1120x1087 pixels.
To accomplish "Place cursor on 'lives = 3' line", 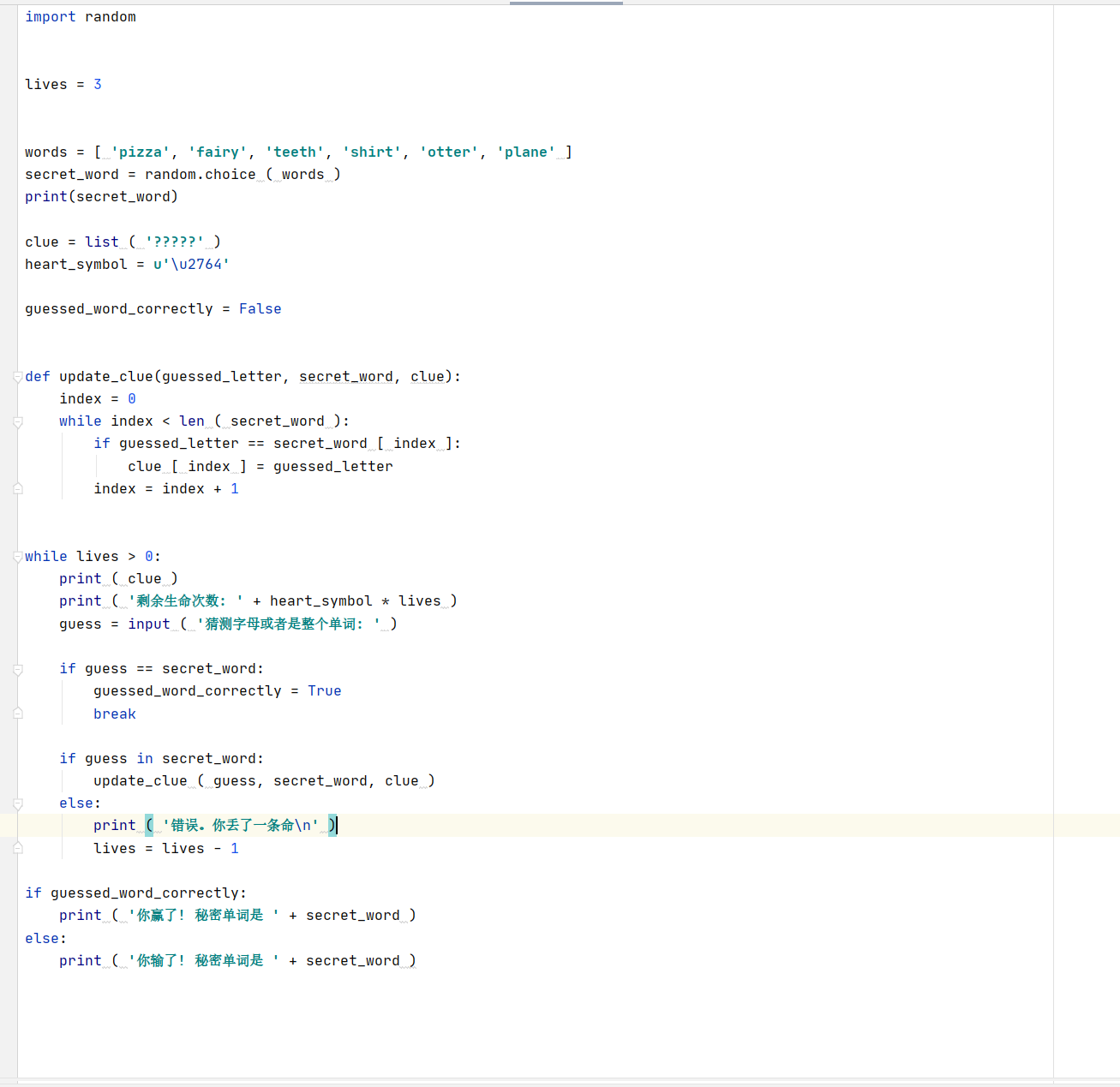I will click(x=63, y=84).
